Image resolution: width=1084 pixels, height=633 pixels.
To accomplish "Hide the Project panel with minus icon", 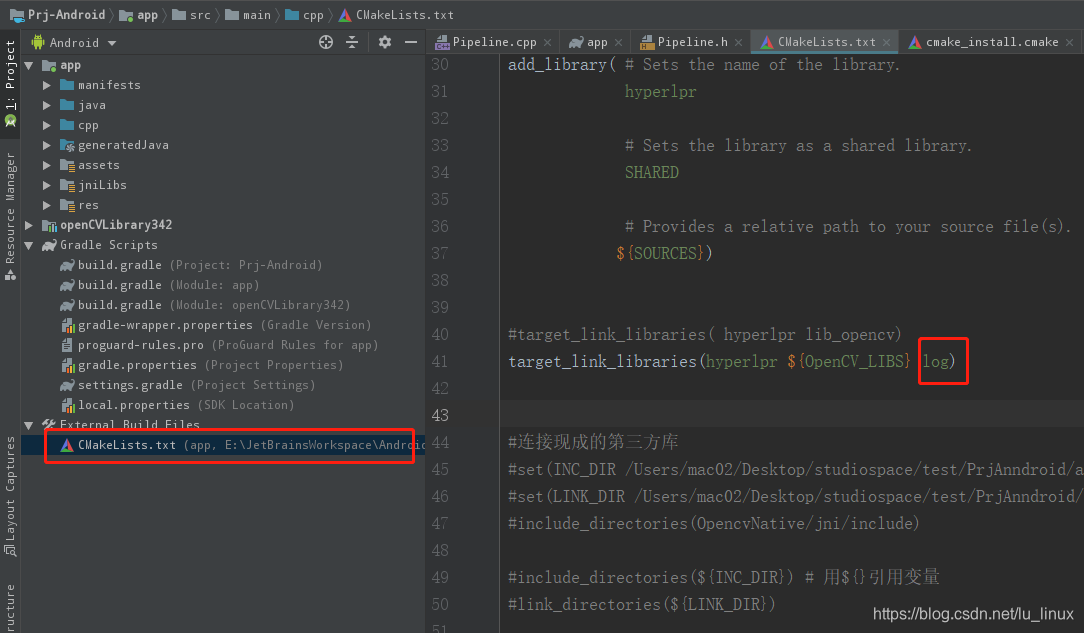I will click(411, 42).
